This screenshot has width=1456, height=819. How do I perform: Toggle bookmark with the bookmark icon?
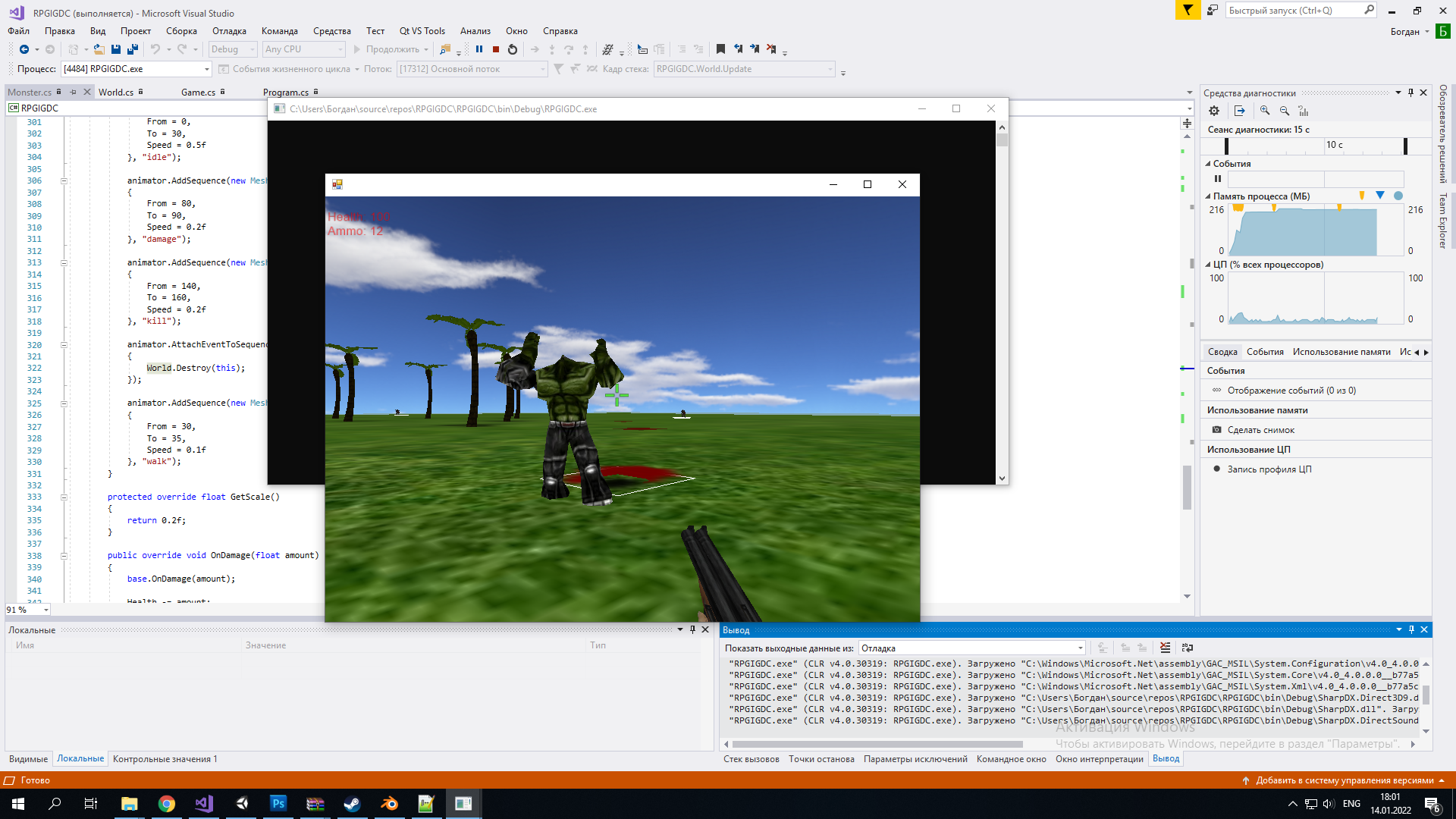pyautogui.click(x=720, y=49)
